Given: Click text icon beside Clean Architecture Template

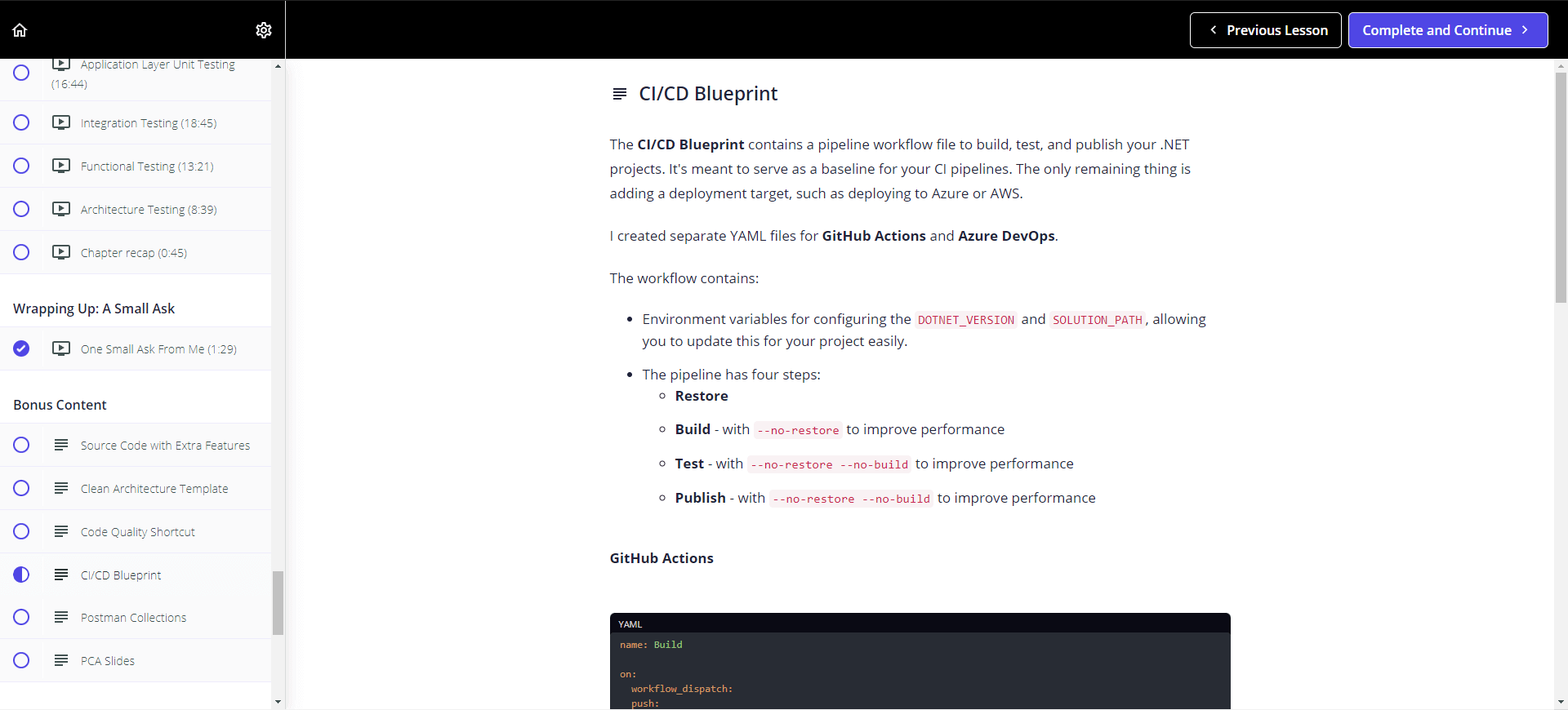Looking at the screenshot, I should (x=61, y=488).
